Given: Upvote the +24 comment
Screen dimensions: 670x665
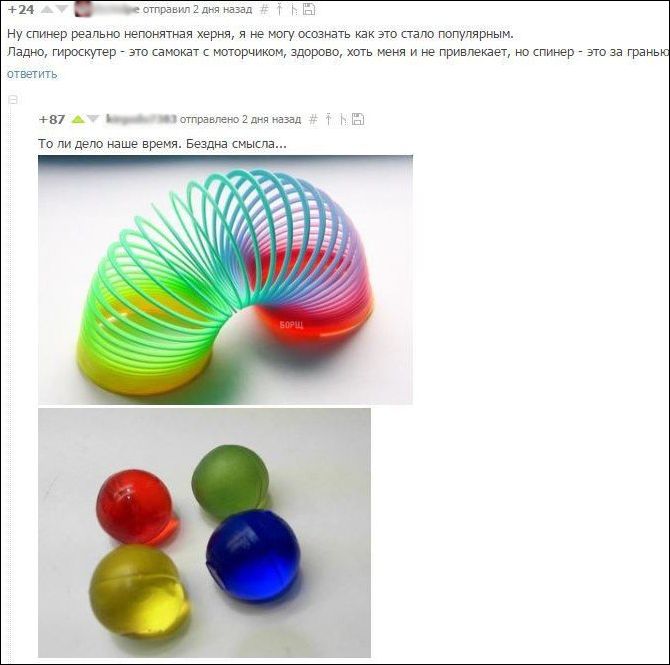Looking at the screenshot, I should point(47,9).
